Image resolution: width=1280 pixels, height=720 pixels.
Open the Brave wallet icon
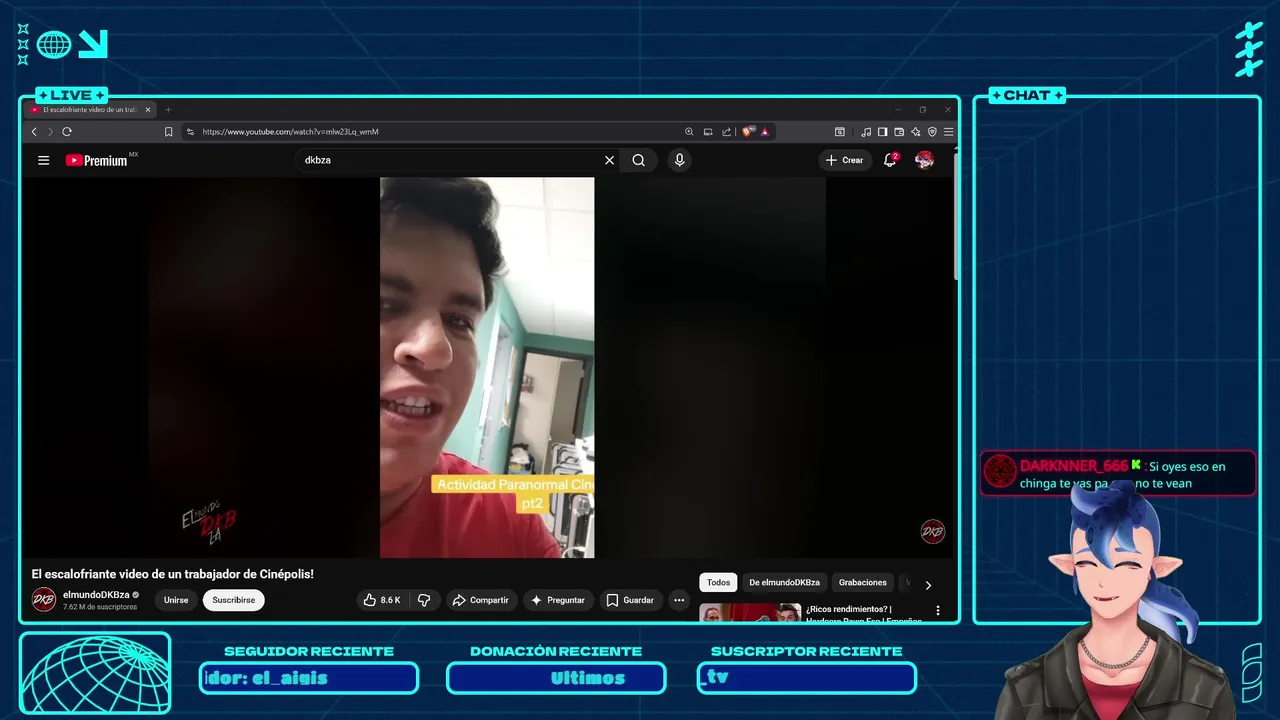899,132
